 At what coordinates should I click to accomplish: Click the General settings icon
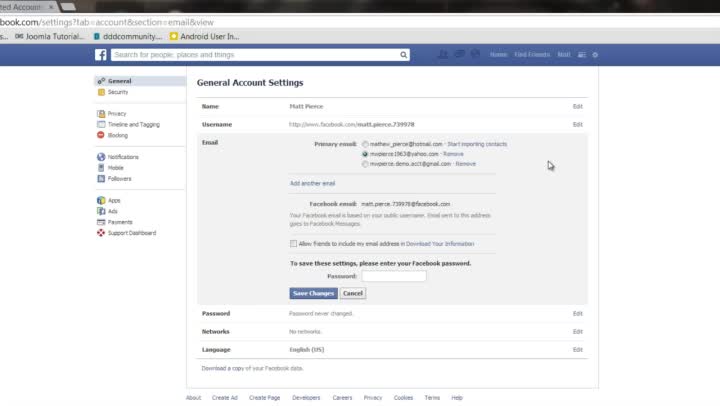coord(101,81)
